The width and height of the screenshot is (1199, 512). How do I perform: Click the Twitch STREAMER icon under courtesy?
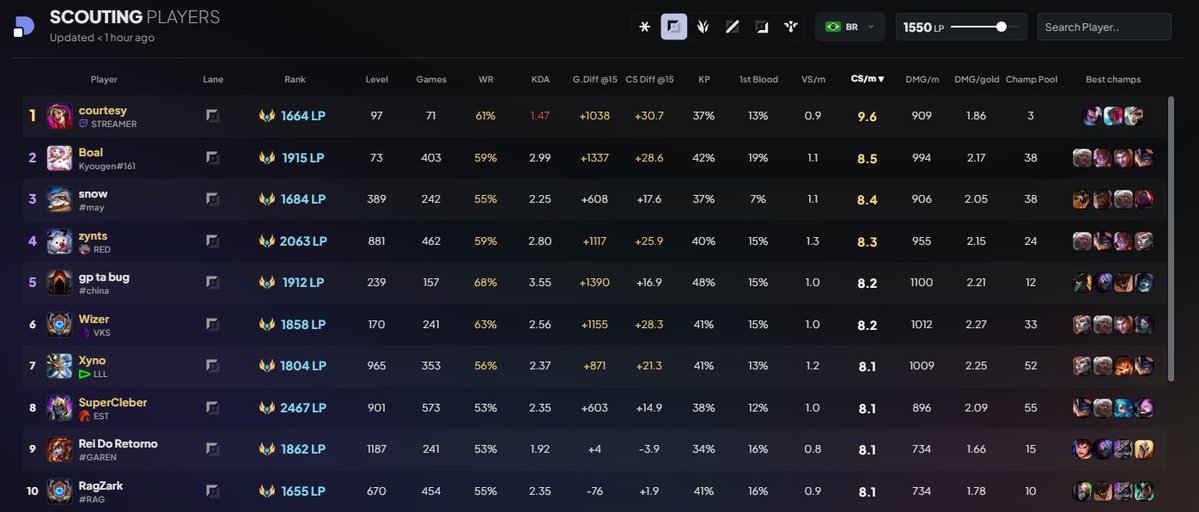[x=83, y=124]
